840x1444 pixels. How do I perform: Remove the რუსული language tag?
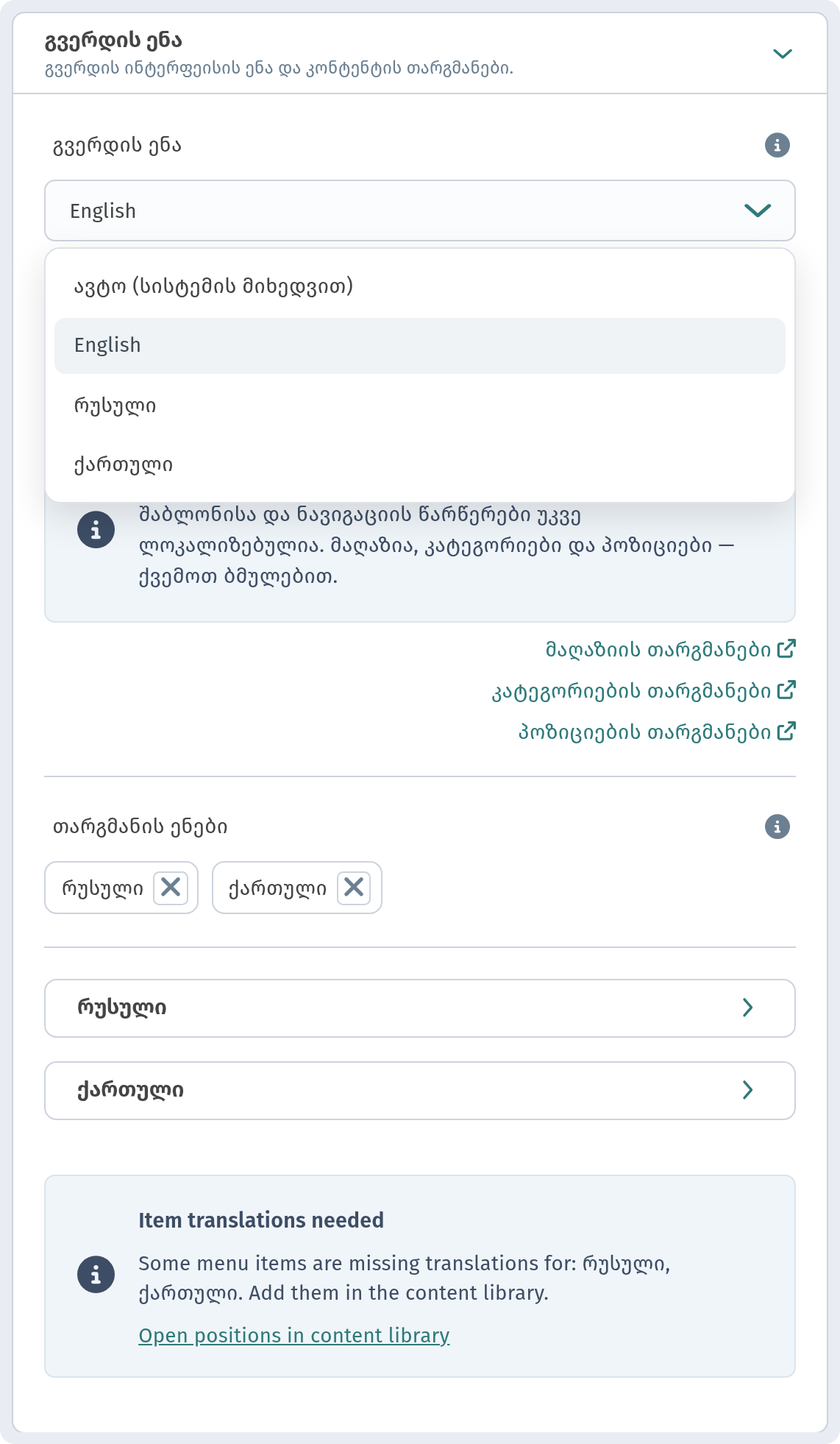[x=171, y=888]
